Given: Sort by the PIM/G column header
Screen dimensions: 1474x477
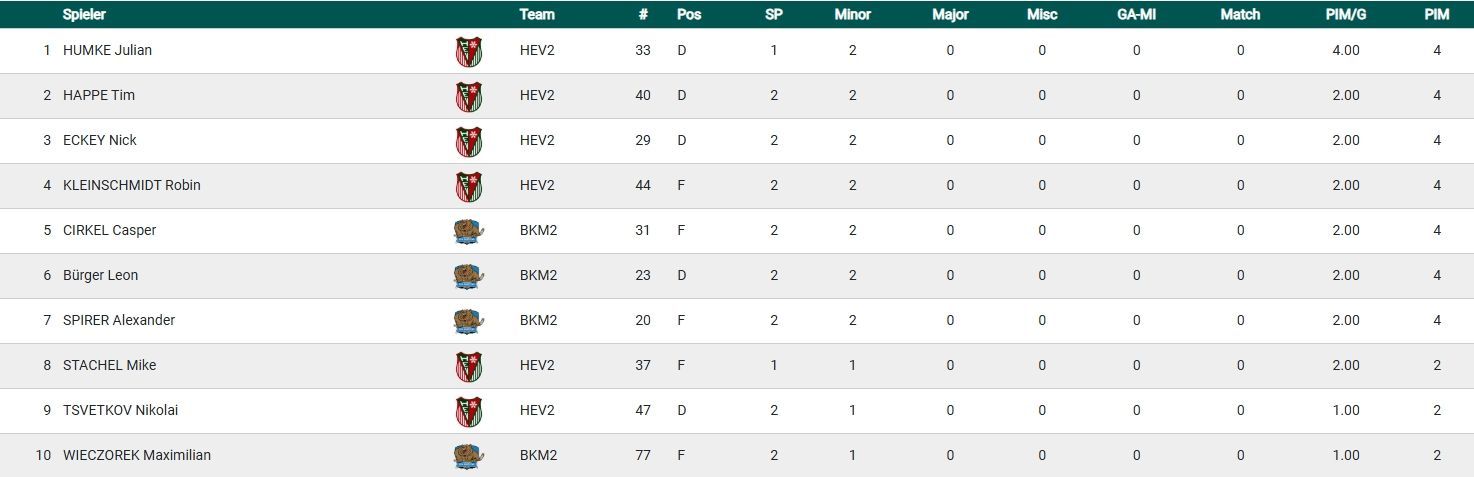Looking at the screenshot, I should (x=1345, y=15).
